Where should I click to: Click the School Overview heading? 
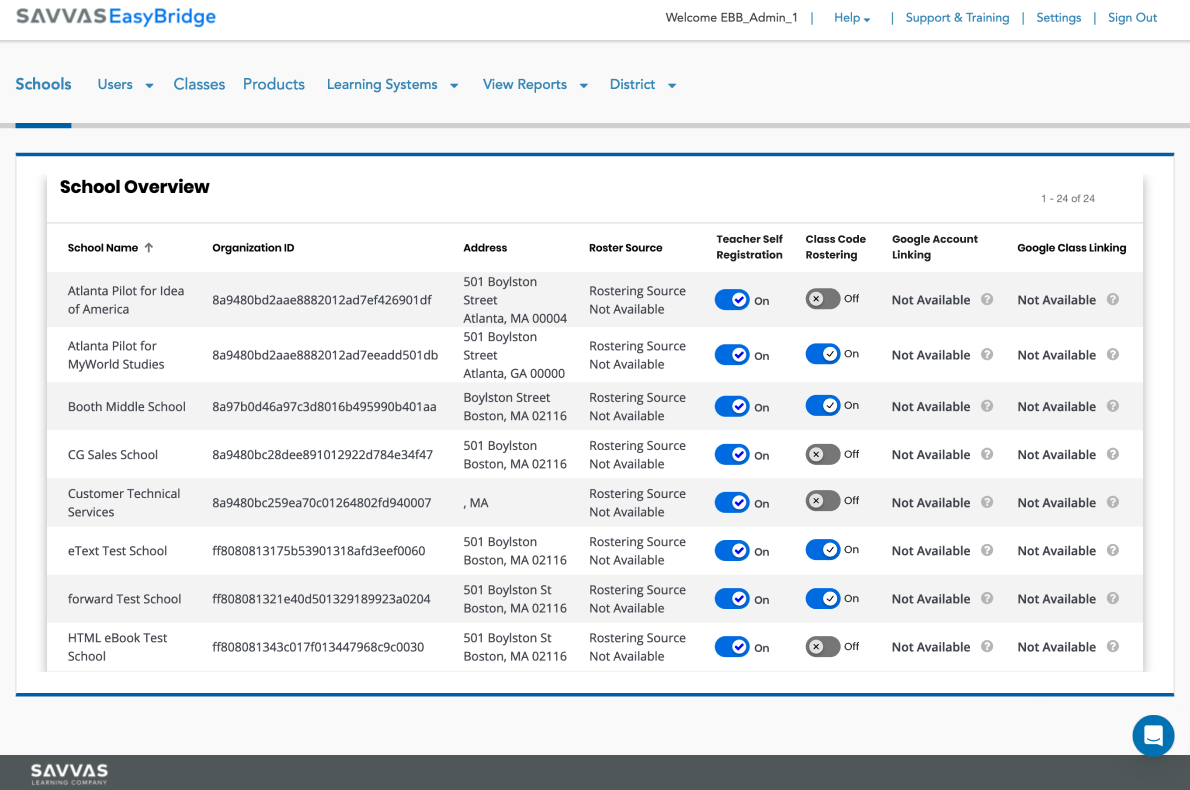134,187
